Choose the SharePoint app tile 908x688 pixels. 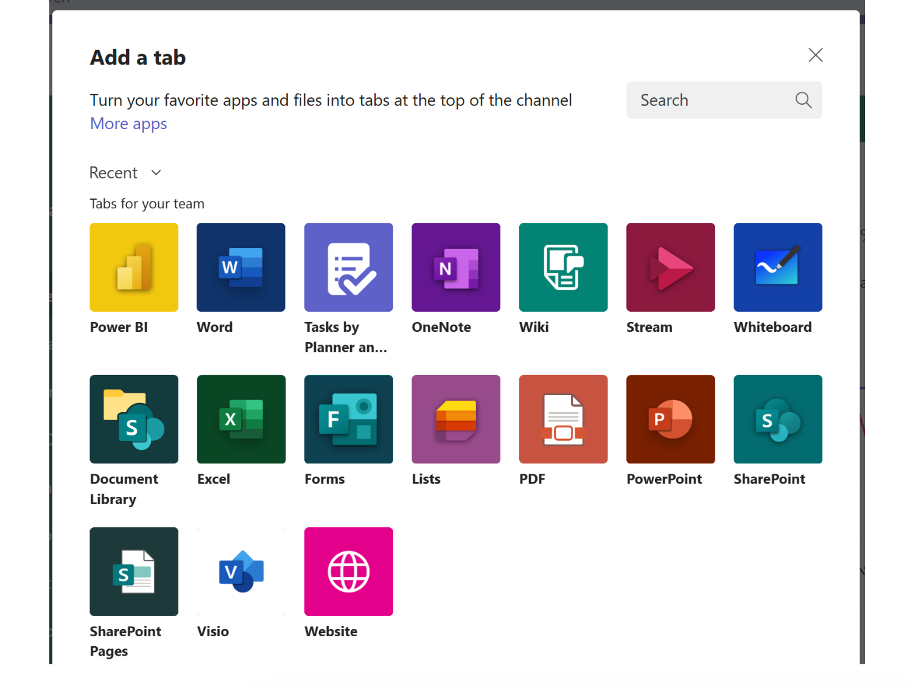[x=778, y=419]
